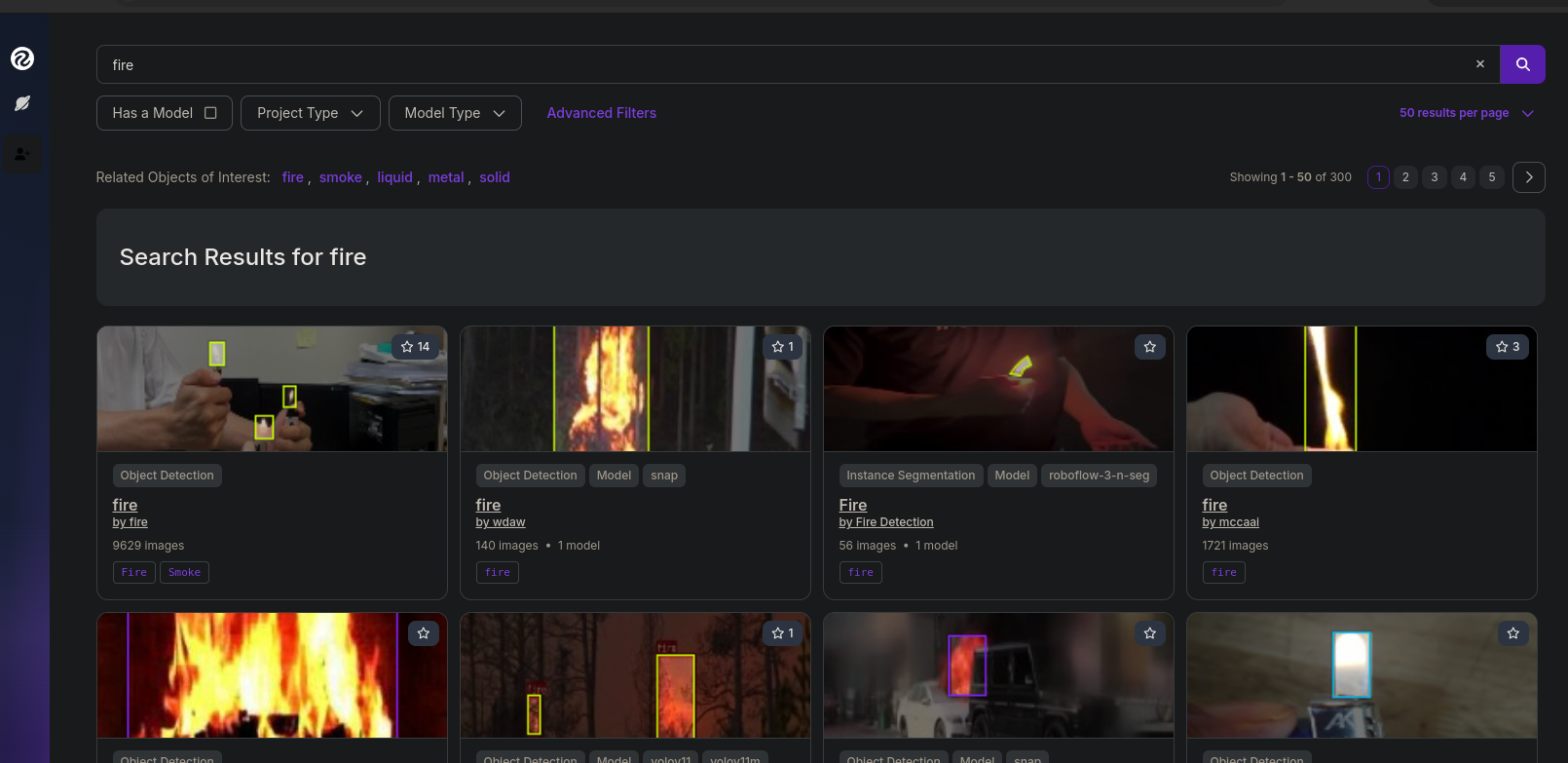1568x763 pixels.
Task: Open 'Fire' title in Fire Detection card
Action: pyautogui.click(x=853, y=505)
